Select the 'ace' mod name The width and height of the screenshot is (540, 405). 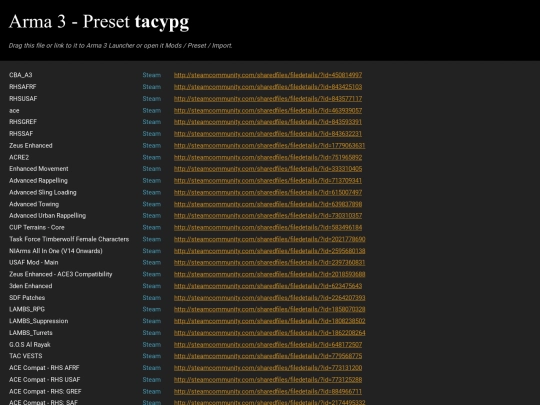pyautogui.click(x=14, y=111)
